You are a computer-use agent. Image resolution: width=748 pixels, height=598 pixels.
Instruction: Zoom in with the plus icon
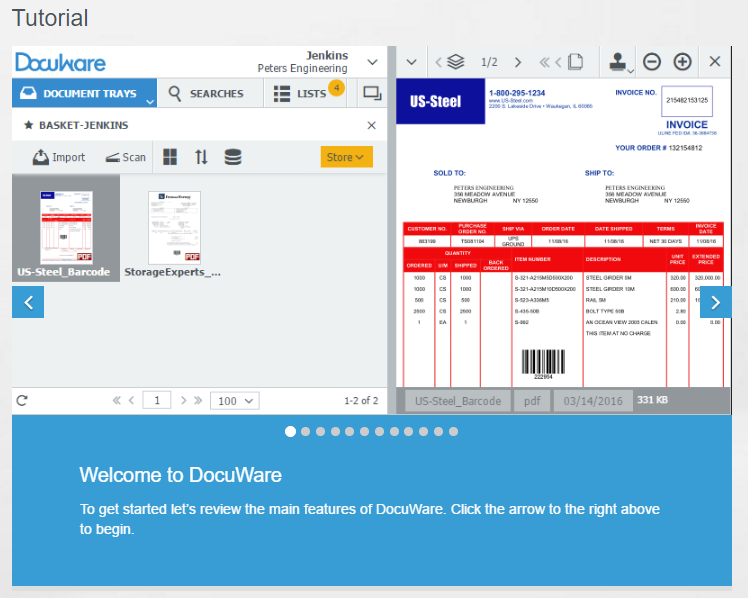pos(683,62)
